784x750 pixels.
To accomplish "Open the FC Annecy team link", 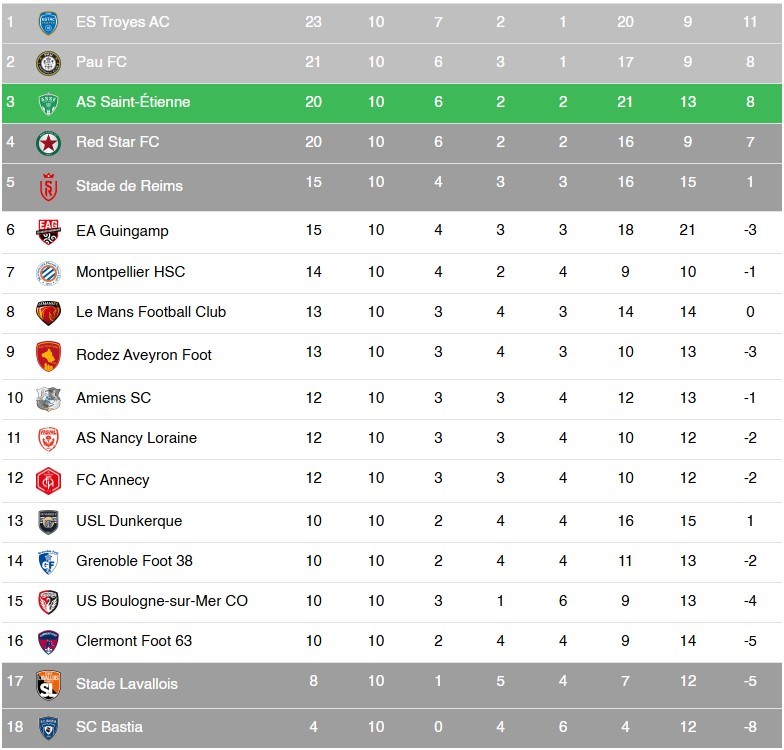I will (x=112, y=480).
